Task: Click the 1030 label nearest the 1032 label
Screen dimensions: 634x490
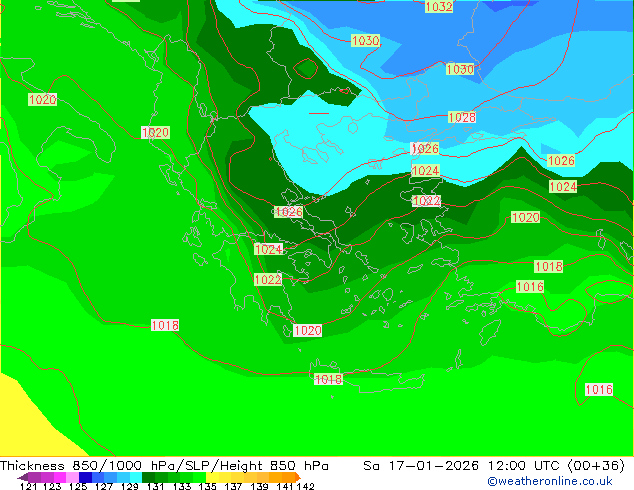Action: tap(366, 40)
